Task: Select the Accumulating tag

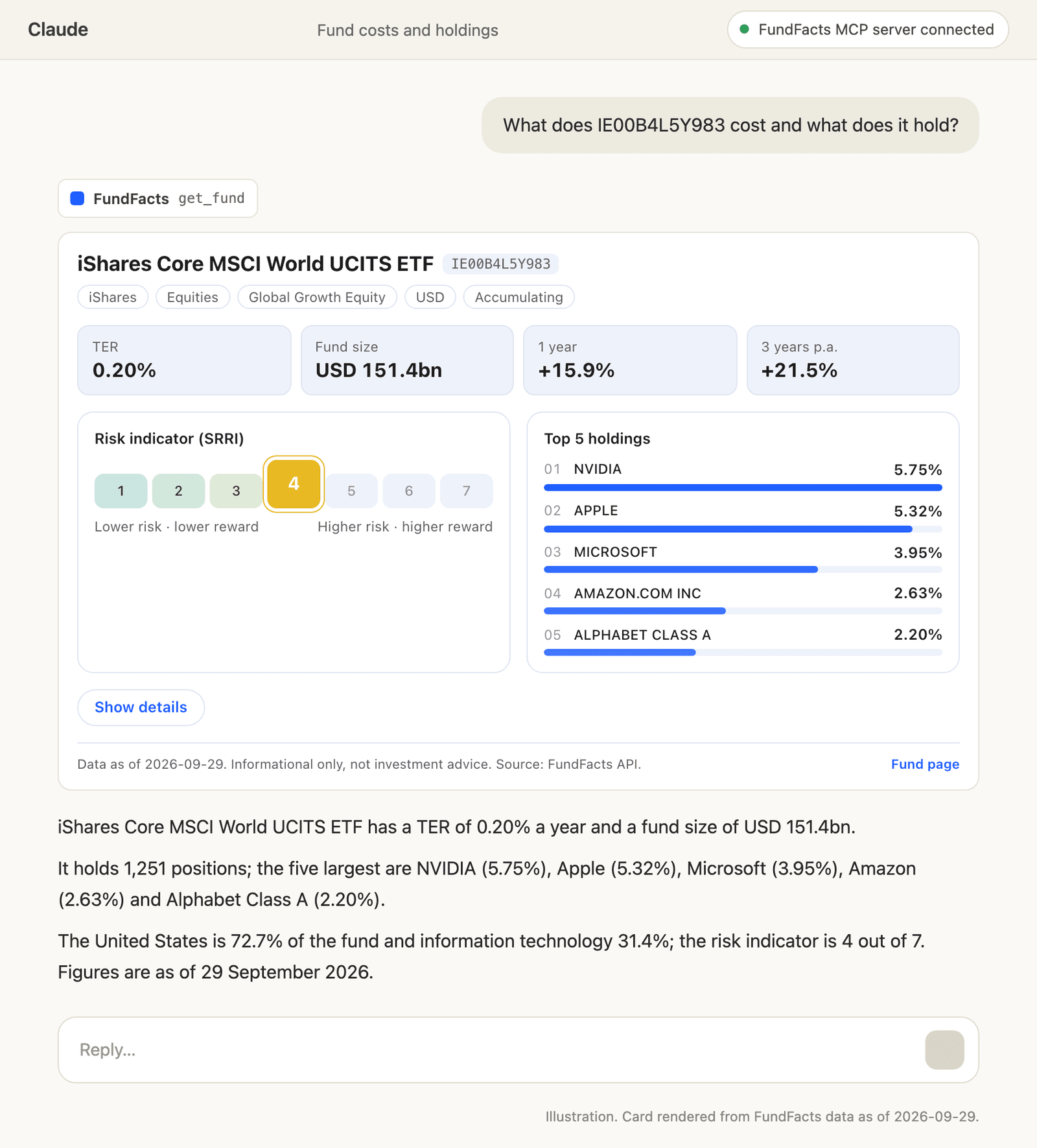Action: (518, 297)
